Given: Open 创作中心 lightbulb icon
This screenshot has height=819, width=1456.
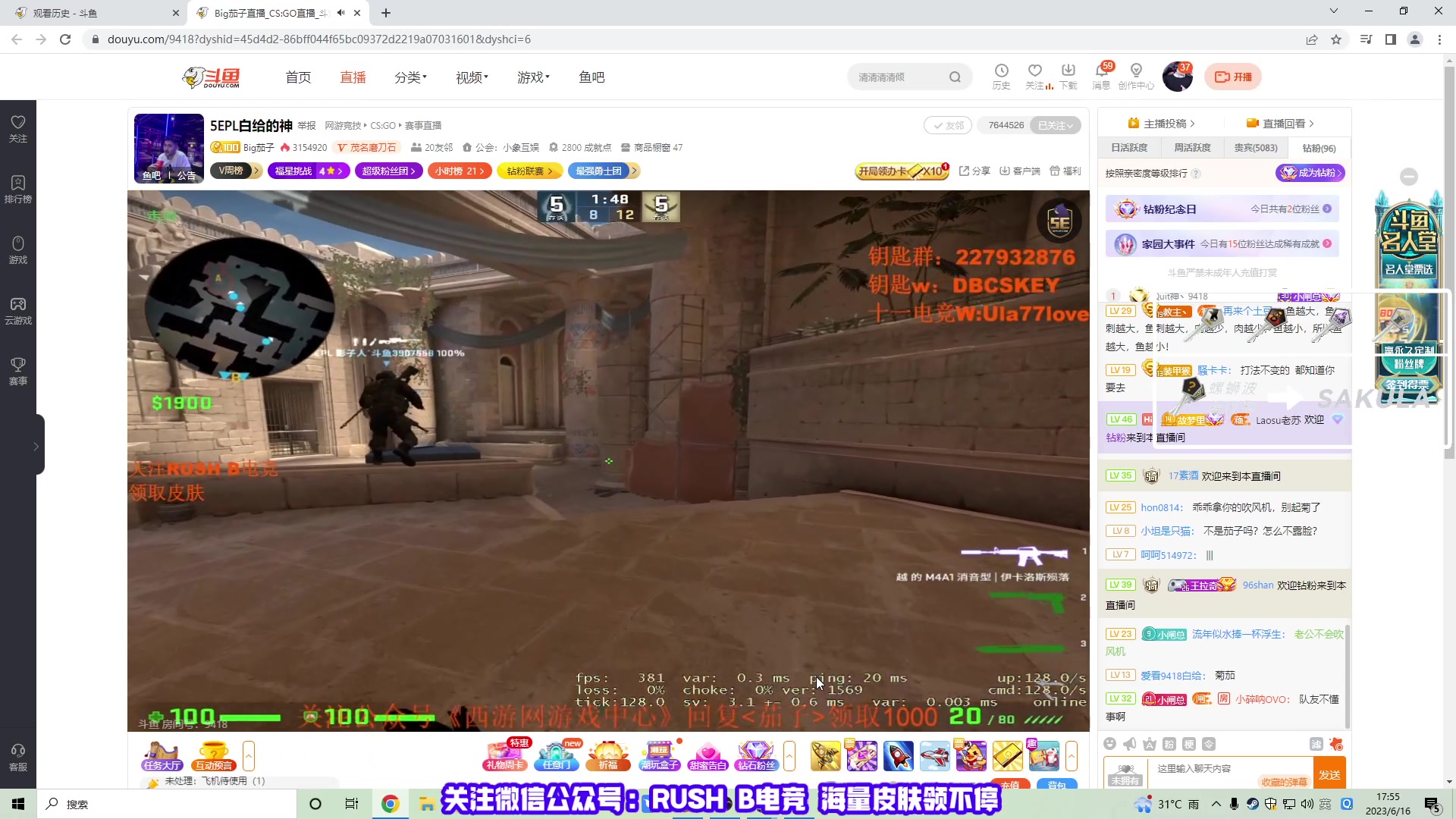Looking at the screenshot, I should point(1136,77).
